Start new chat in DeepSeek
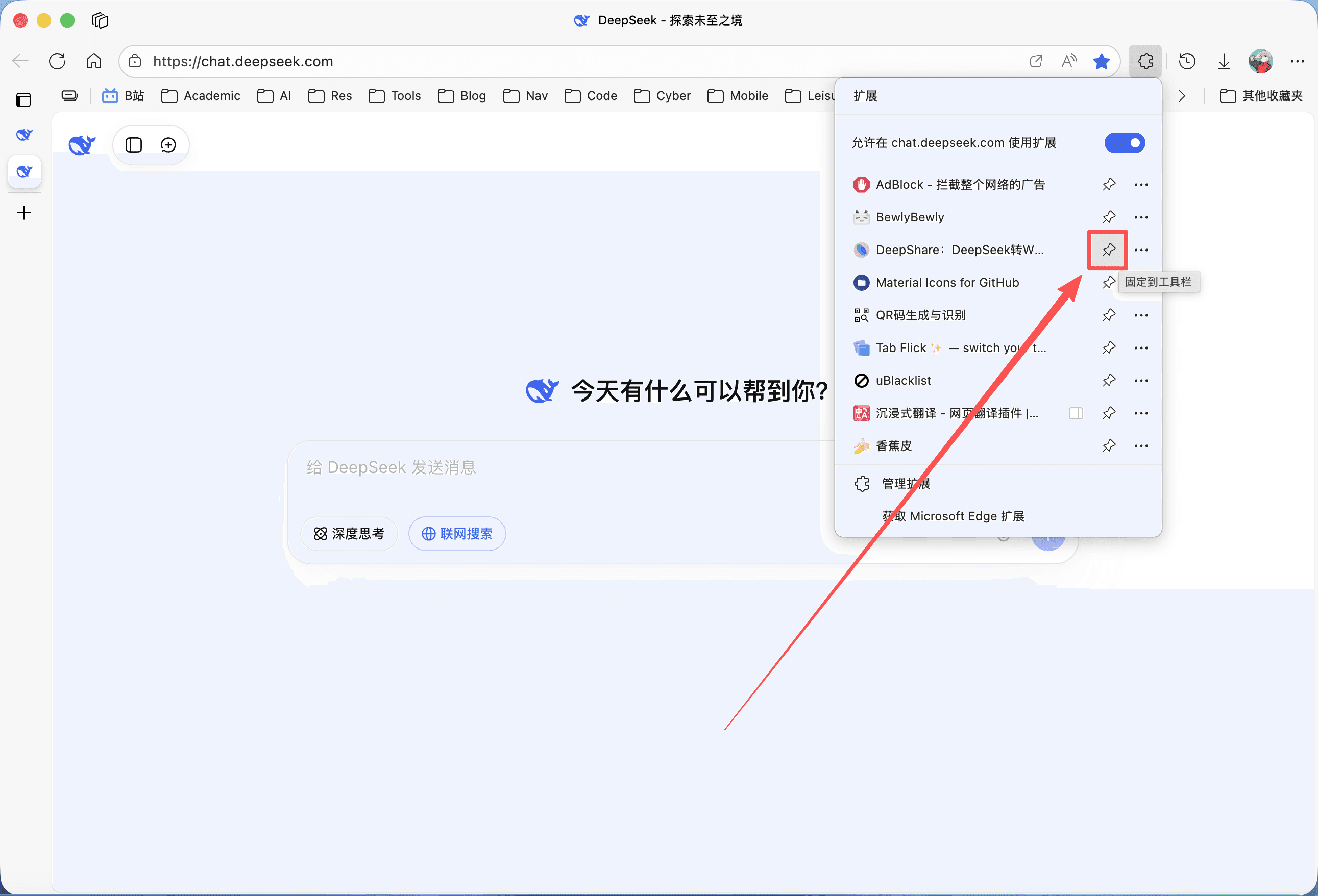The image size is (1318, 896). pyautogui.click(x=168, y=145)
